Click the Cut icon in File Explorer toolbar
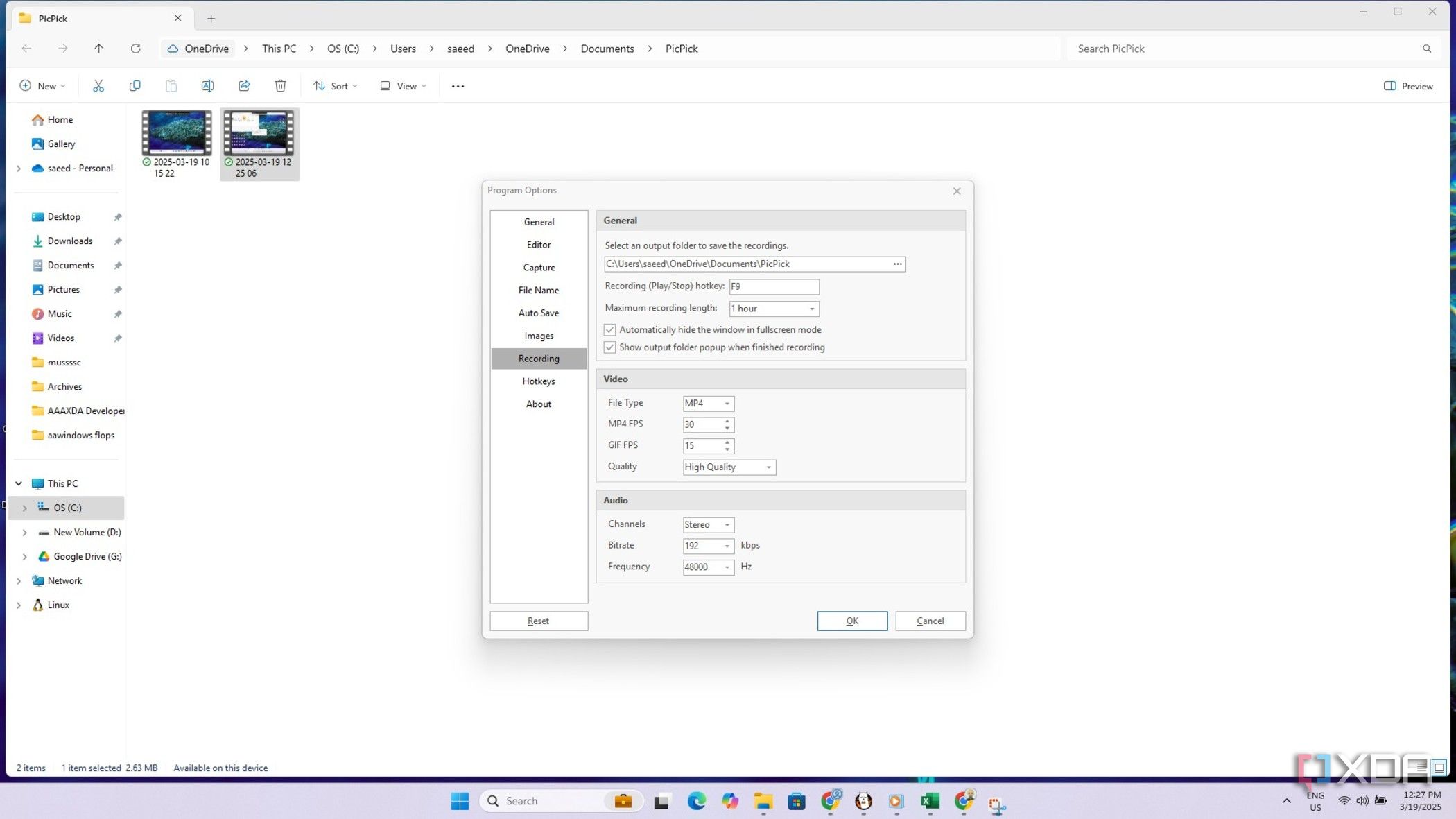The height and width of the screenshot is (819, 1456). (x=98, y=86)
